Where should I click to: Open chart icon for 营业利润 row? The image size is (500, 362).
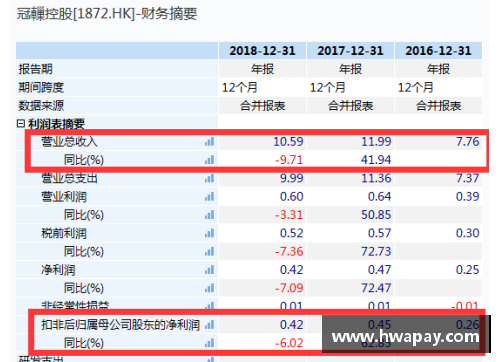click(x=209, y=197)
